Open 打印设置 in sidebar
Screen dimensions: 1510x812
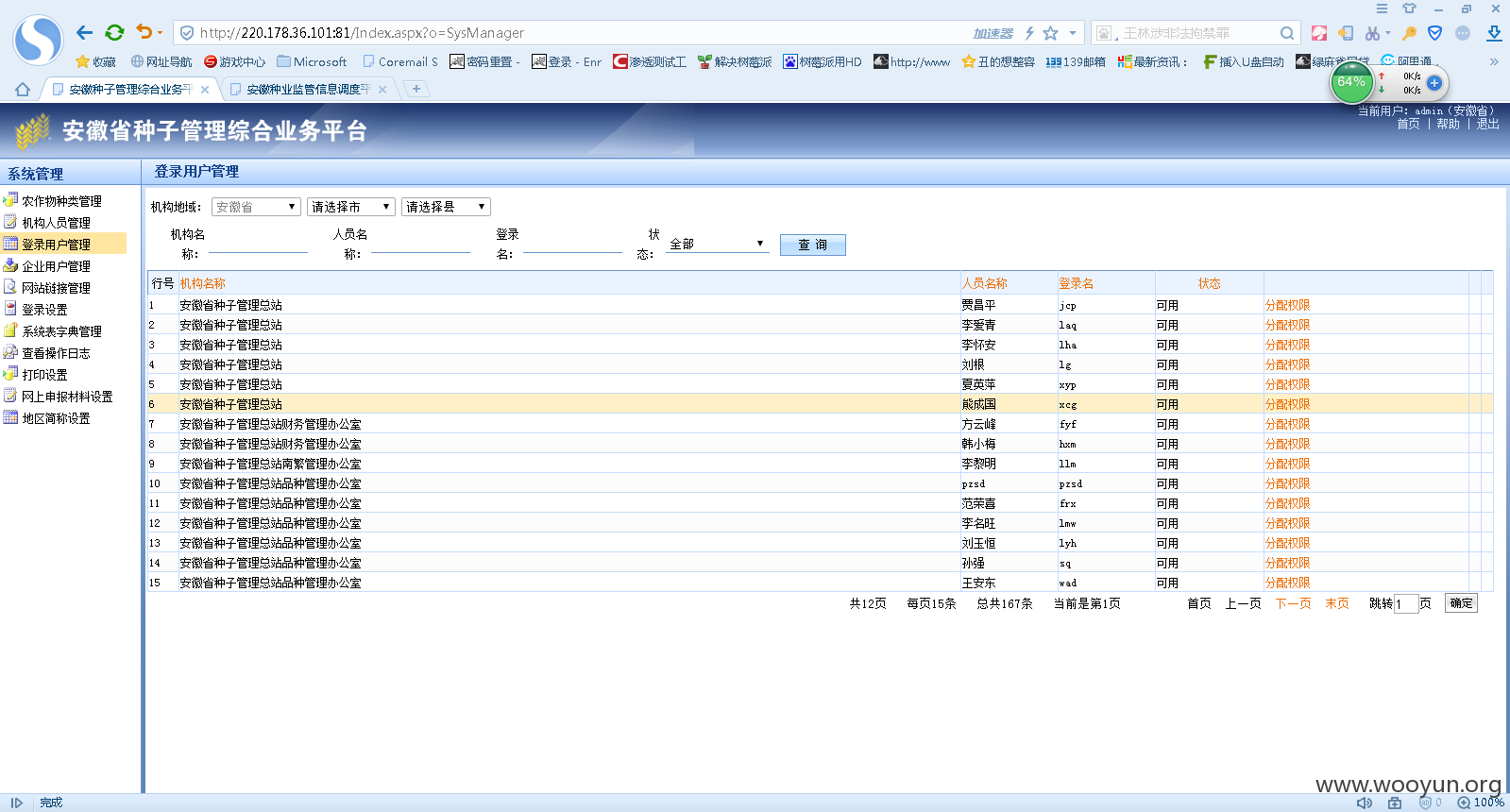click(44, 375)
